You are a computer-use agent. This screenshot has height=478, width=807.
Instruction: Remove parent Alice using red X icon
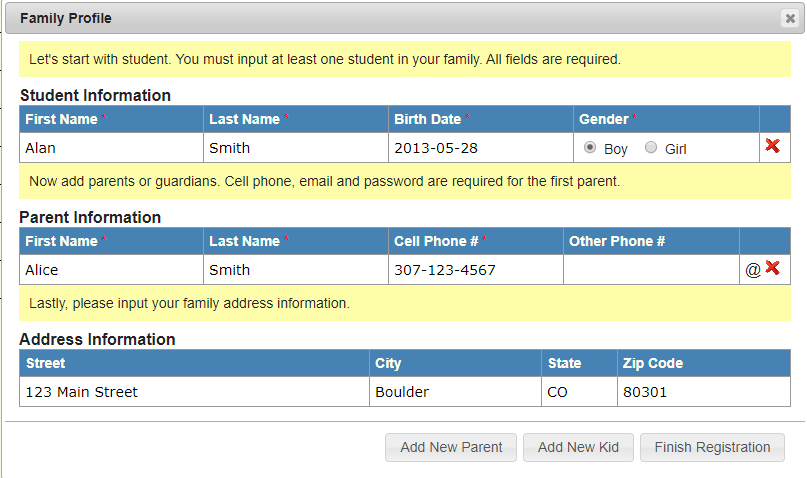pos(773,268)
